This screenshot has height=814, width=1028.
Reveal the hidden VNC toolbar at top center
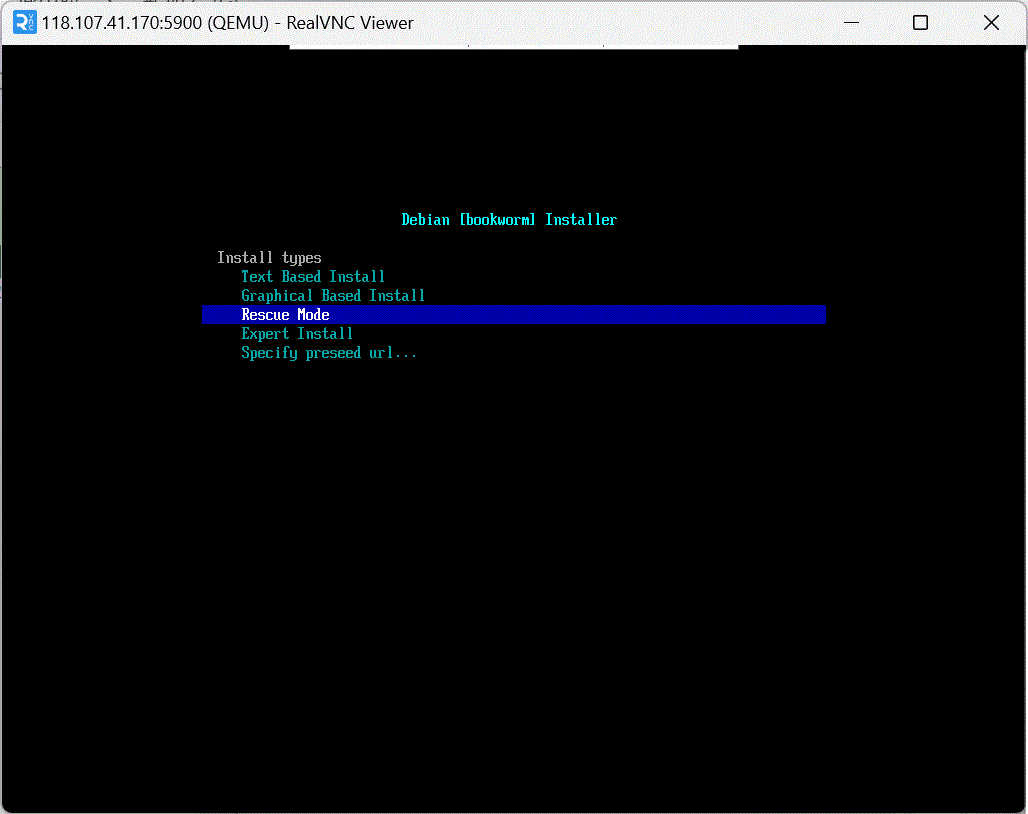pos(514,46)
